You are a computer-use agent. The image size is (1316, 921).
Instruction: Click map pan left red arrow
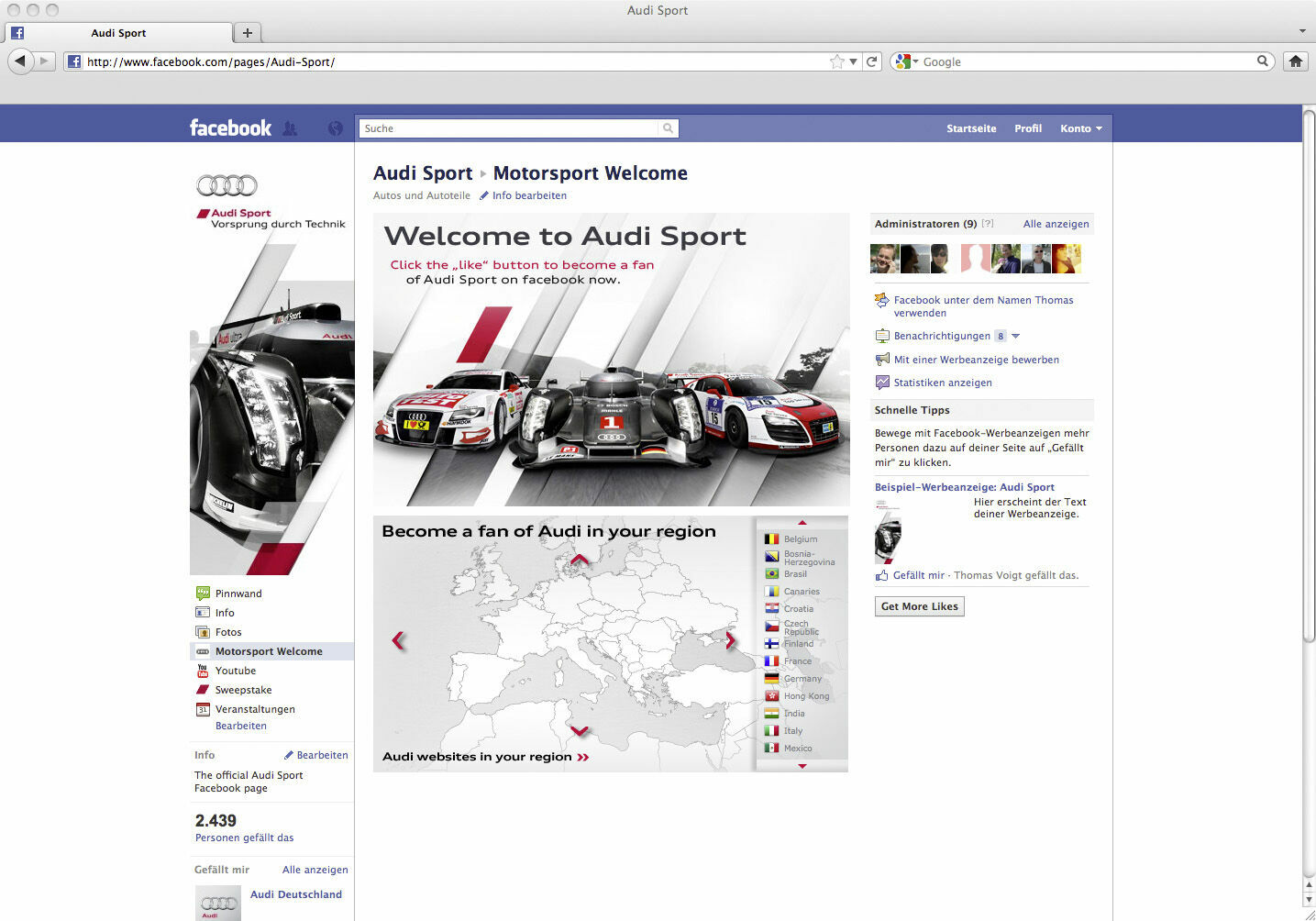tap(398, 640)
